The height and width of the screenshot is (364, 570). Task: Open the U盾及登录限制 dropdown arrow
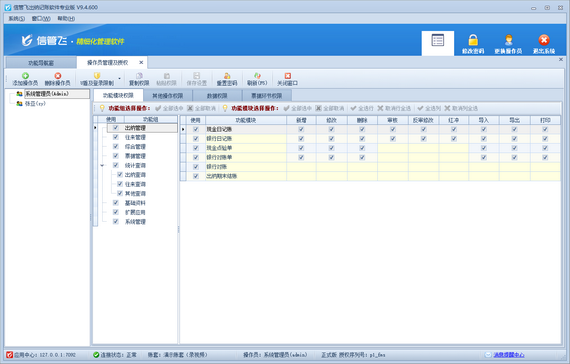click(119, 79)
